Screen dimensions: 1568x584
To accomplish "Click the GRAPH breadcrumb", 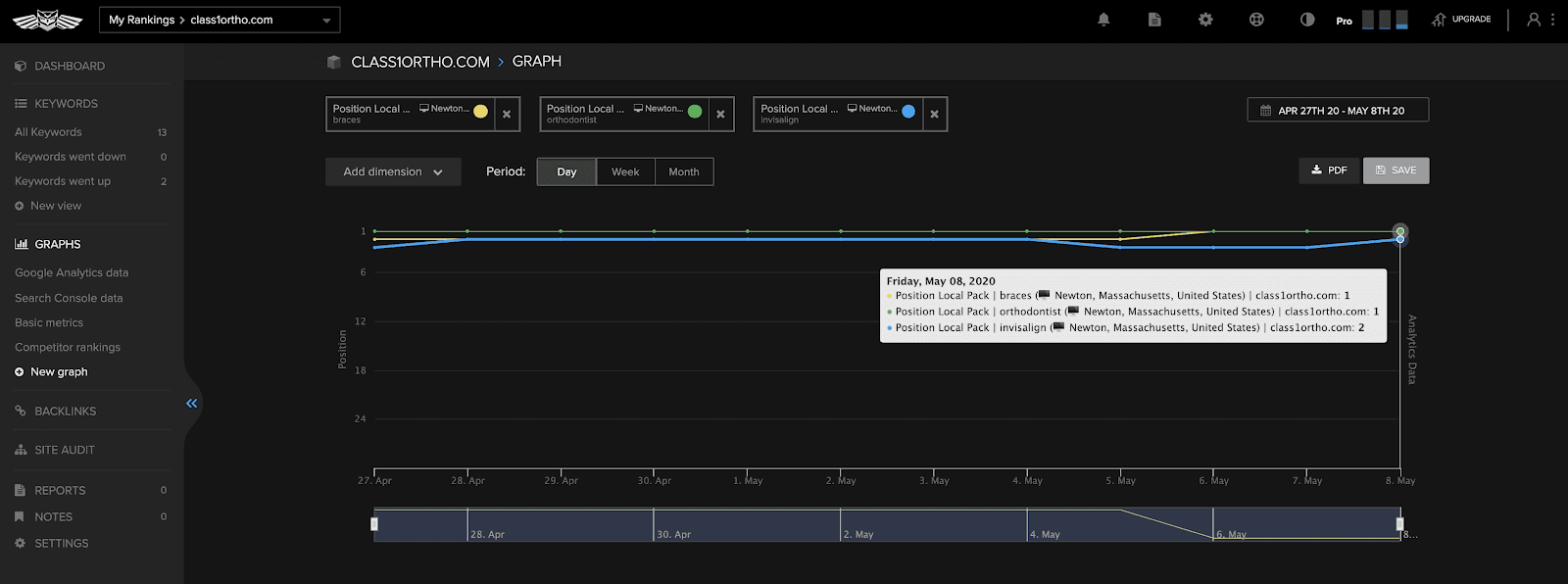I will point(537,61).
